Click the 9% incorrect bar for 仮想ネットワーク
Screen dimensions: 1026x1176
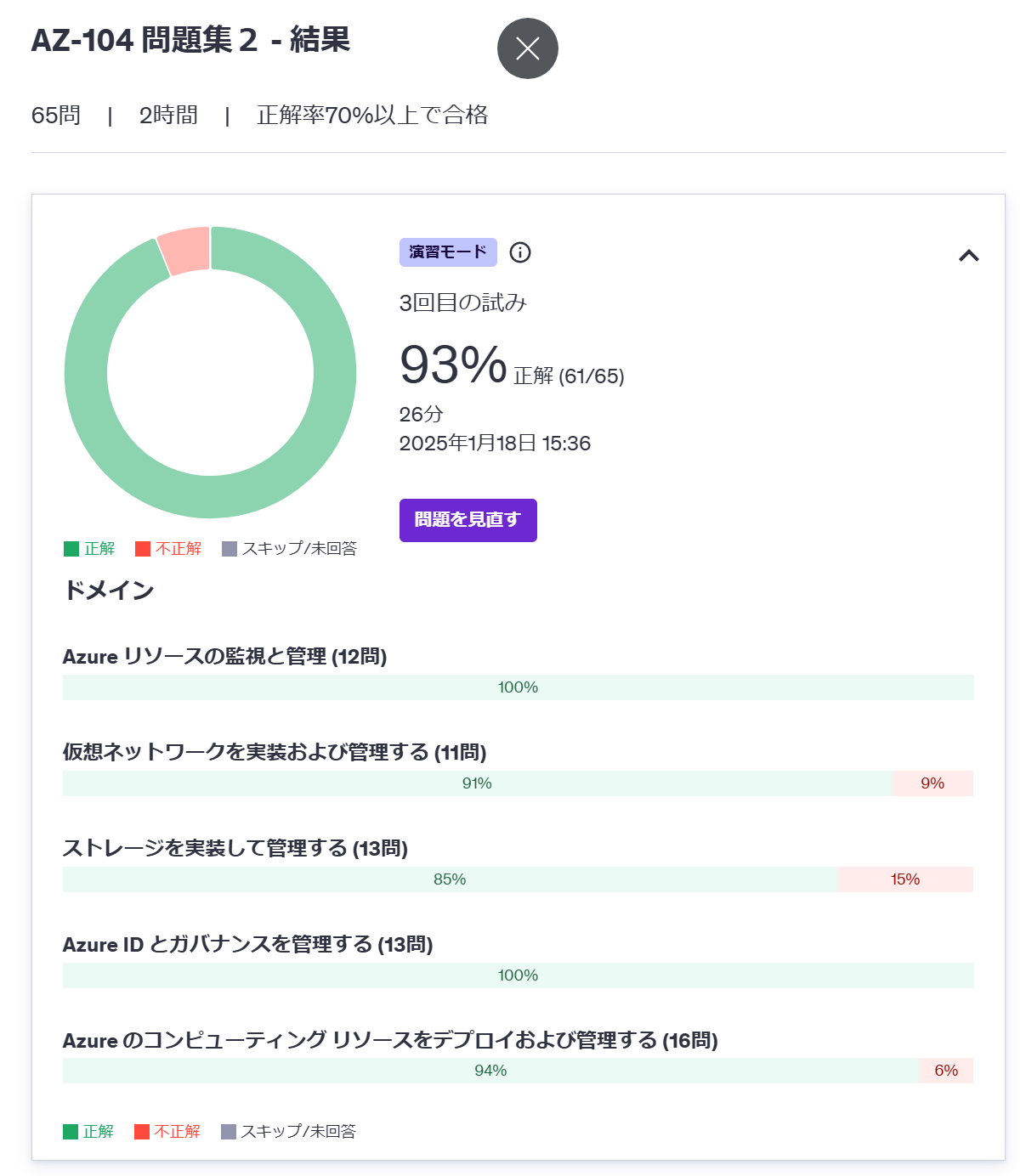pyautogui.click(x=932, y=783)
